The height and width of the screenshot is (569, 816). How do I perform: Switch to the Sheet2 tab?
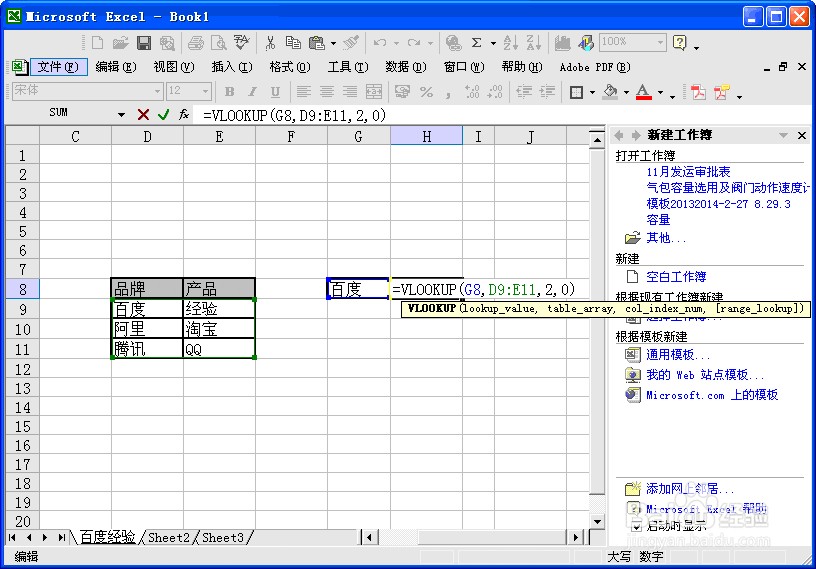169,537
